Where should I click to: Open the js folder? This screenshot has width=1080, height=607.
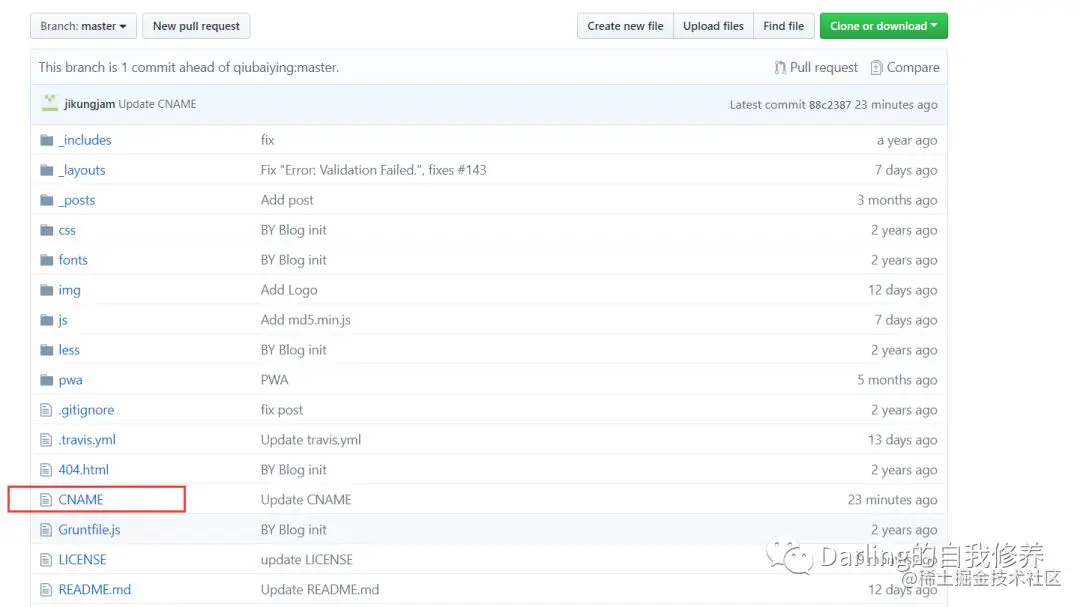(63, 320)
